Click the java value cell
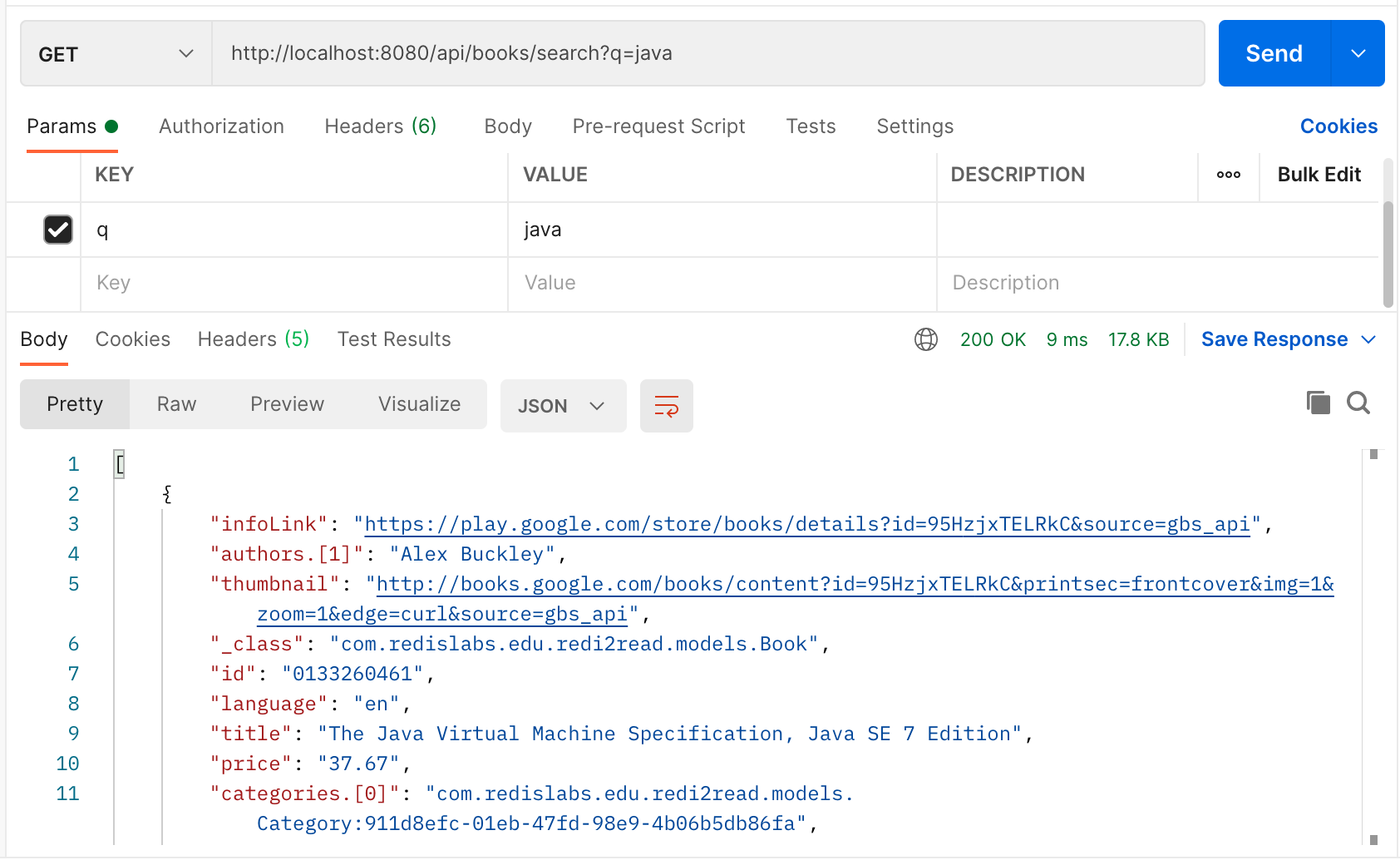 (x=722, y=230)
